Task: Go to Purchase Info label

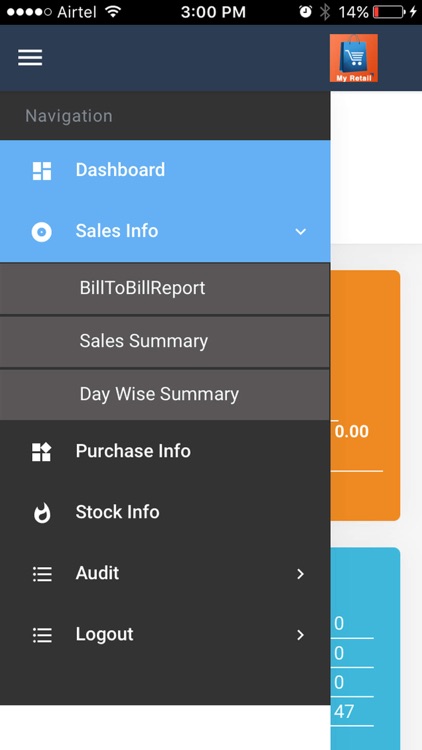Action: coord(133,451)
